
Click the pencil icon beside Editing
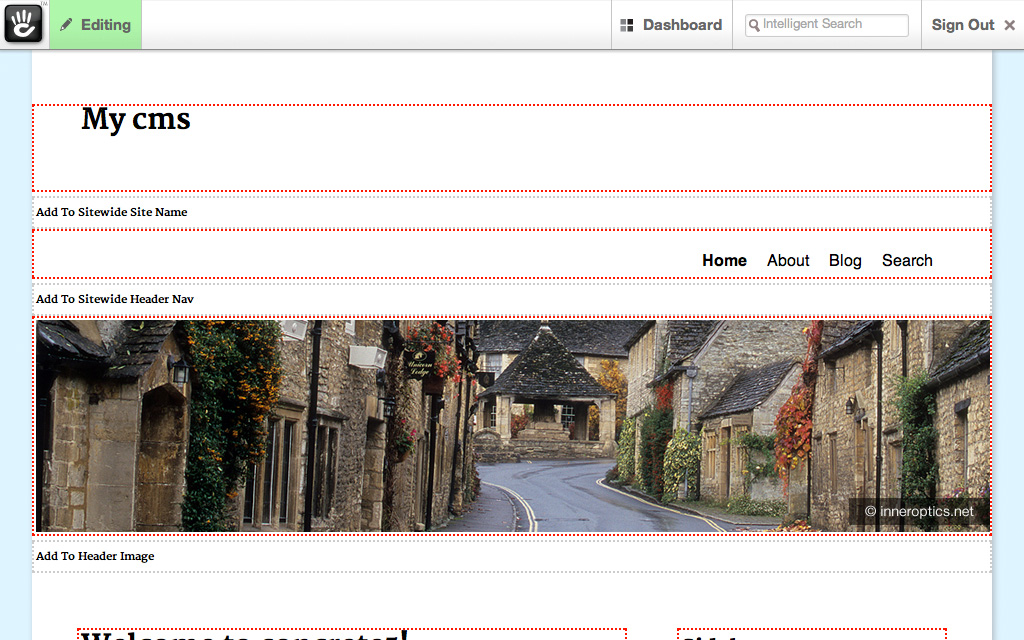[x=67, y=25]
